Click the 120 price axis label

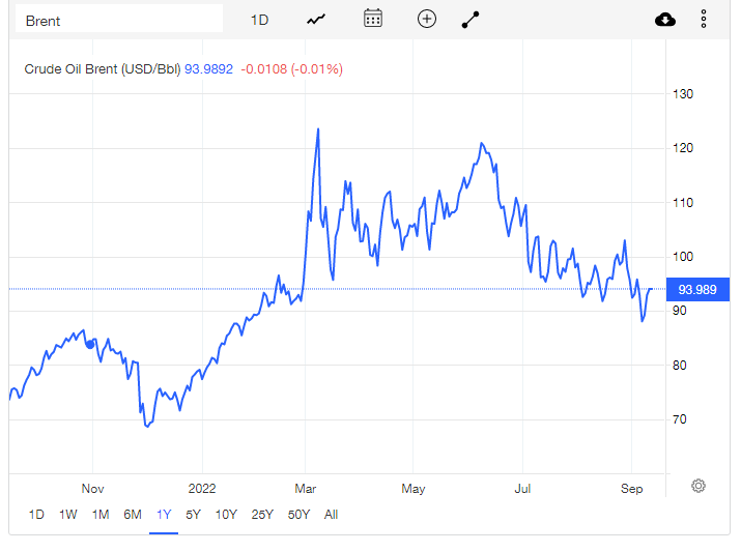[683, 148]
